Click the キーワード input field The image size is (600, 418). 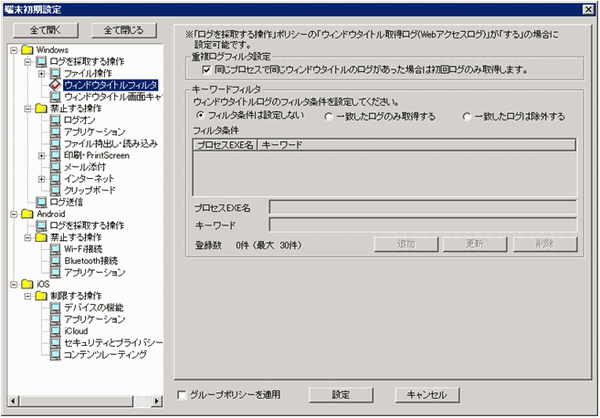(423, 225)
